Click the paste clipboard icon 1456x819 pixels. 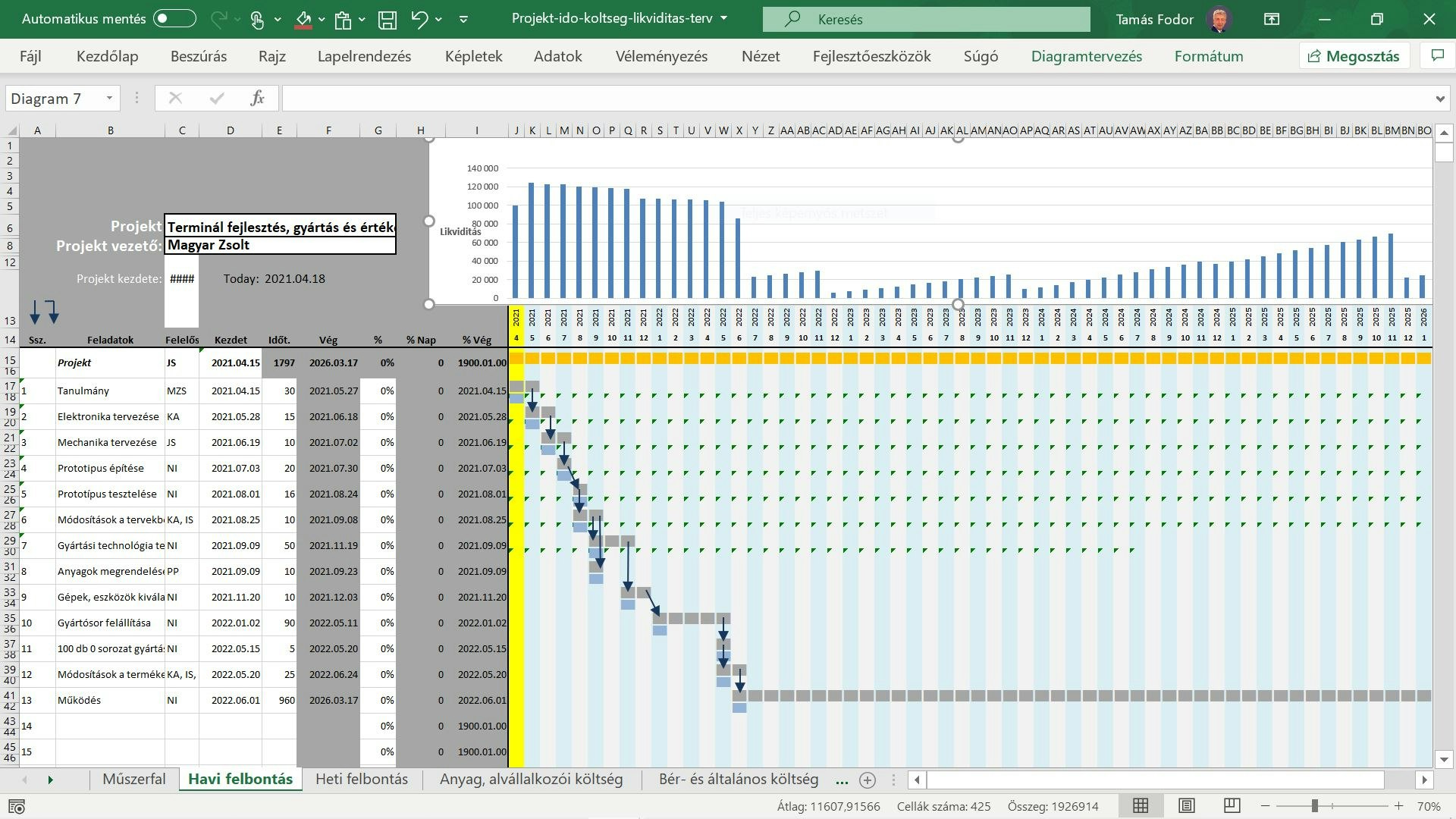[x=344, y=19]
